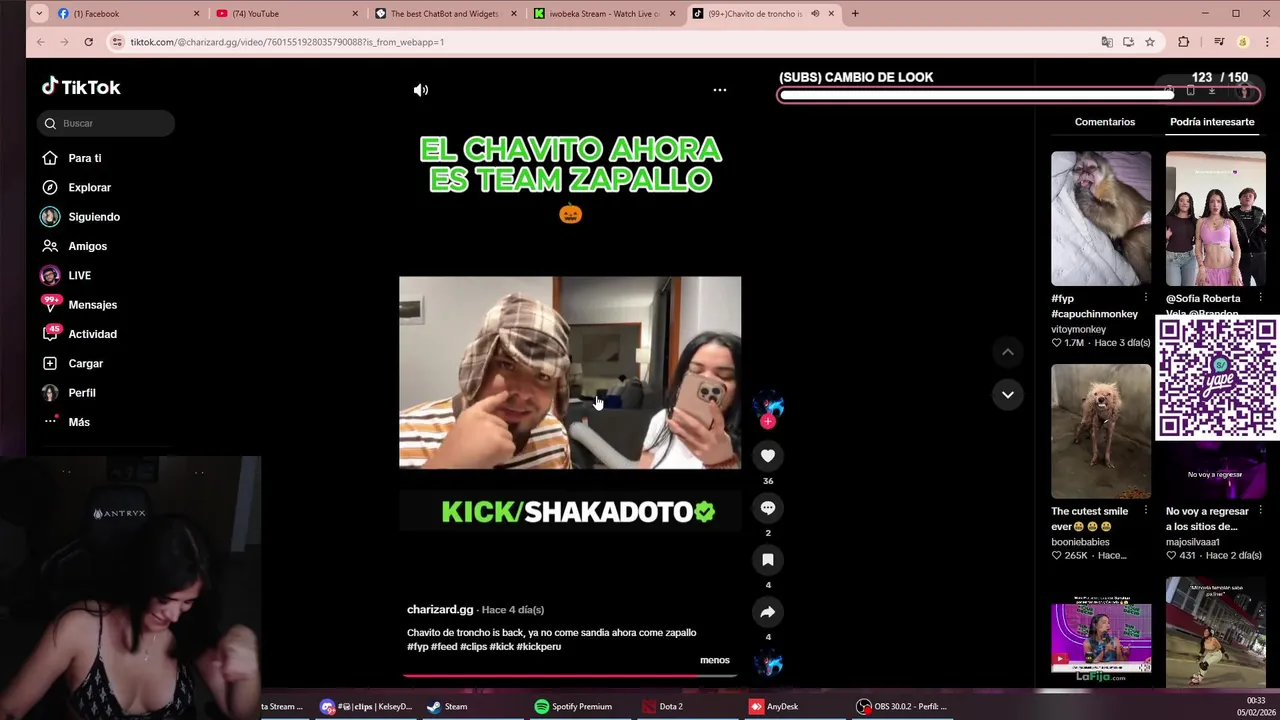
Task: Click charizard.gg author name
Action: click(x=440, y=609)
